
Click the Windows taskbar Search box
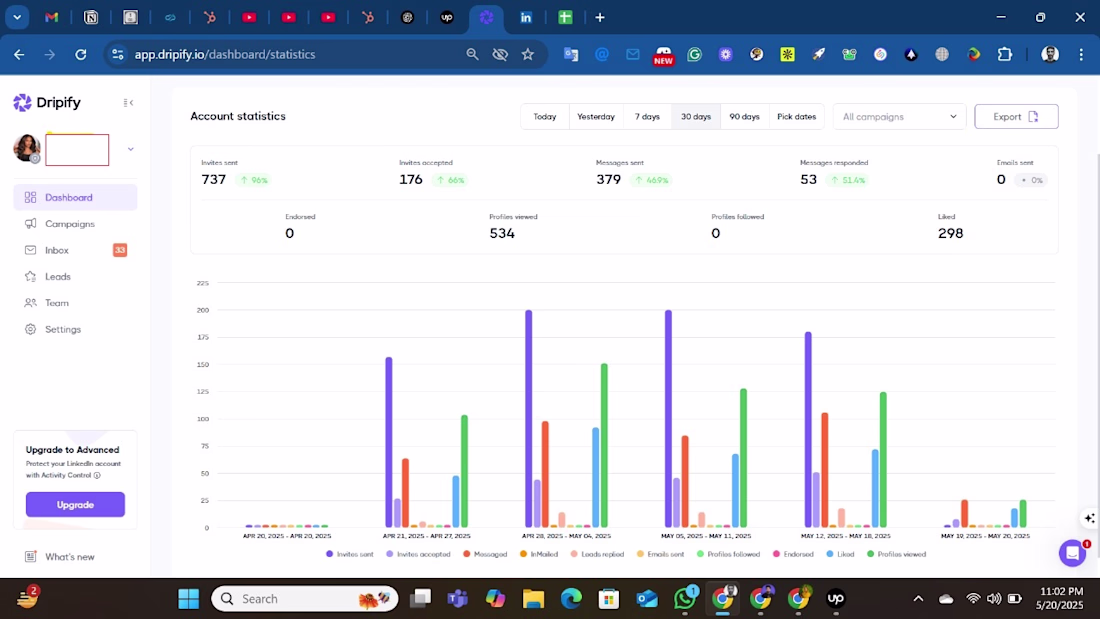(304, 599)
